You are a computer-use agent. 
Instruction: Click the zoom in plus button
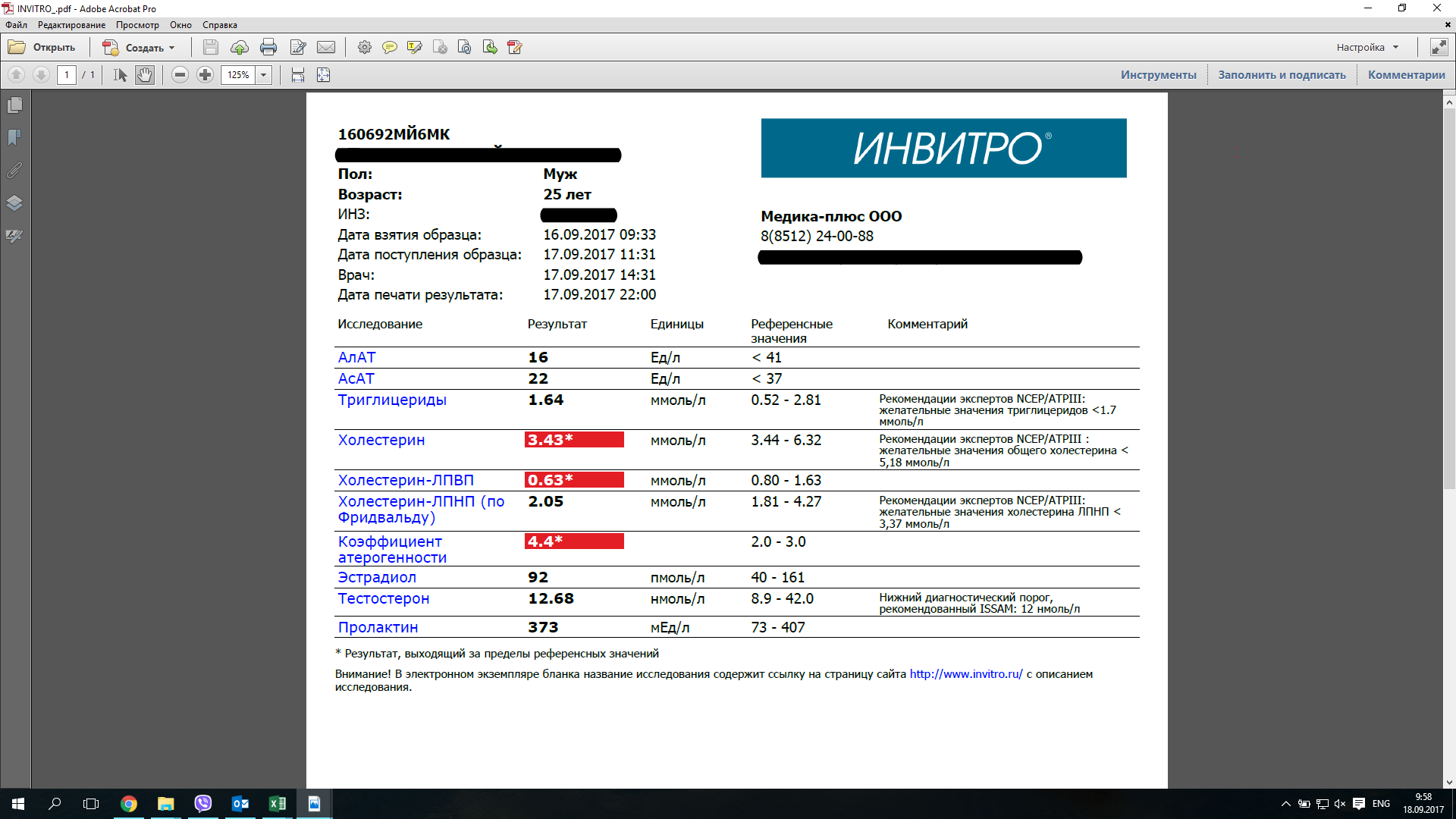coord(205,75)
